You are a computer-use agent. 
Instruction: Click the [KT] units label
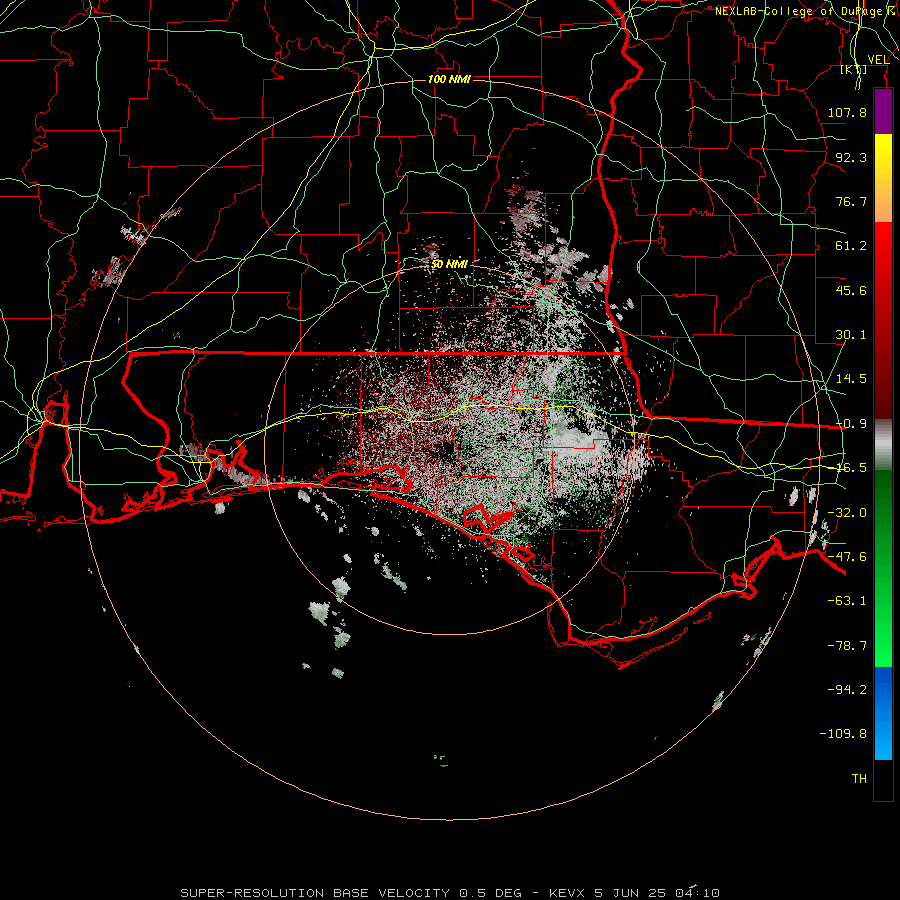tap(854, 69)
